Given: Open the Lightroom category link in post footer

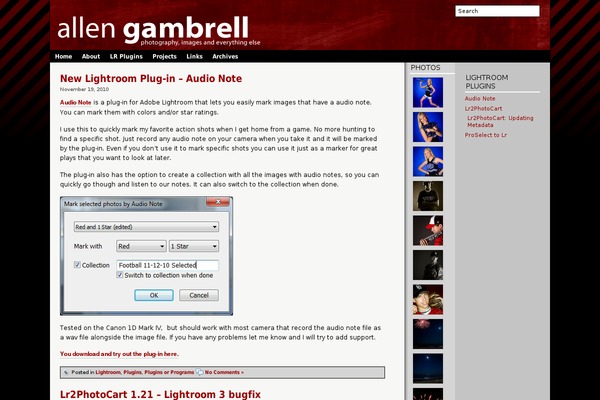Looking at the screenshot, I should click(x=108, y=372).
